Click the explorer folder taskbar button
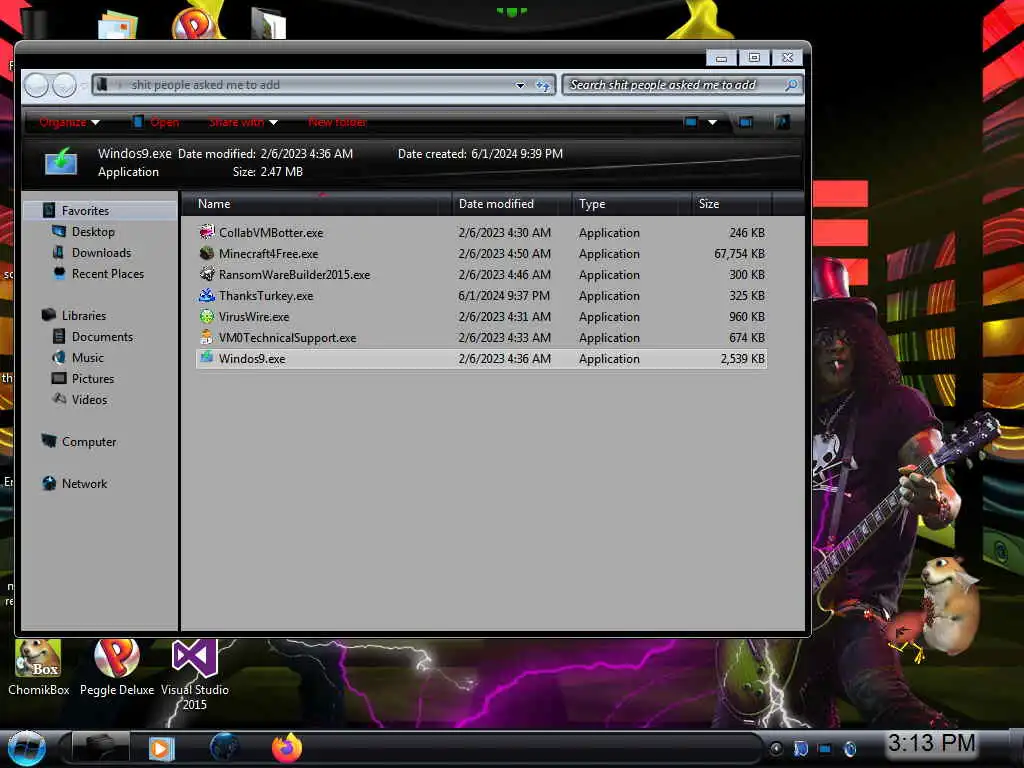This screenshot has width=1024, height=768. pyautogui.click(x=100, y=748)
